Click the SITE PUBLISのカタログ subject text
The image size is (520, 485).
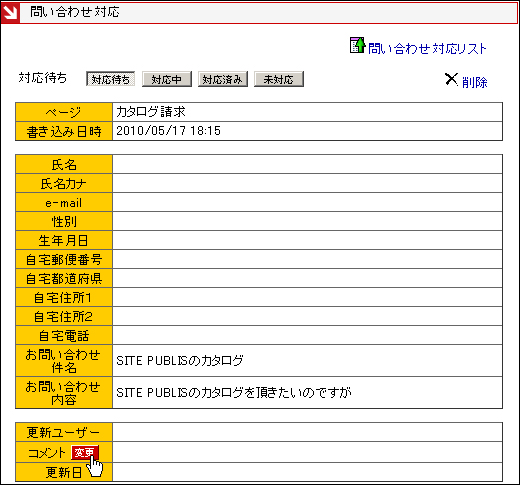point(180,361)
